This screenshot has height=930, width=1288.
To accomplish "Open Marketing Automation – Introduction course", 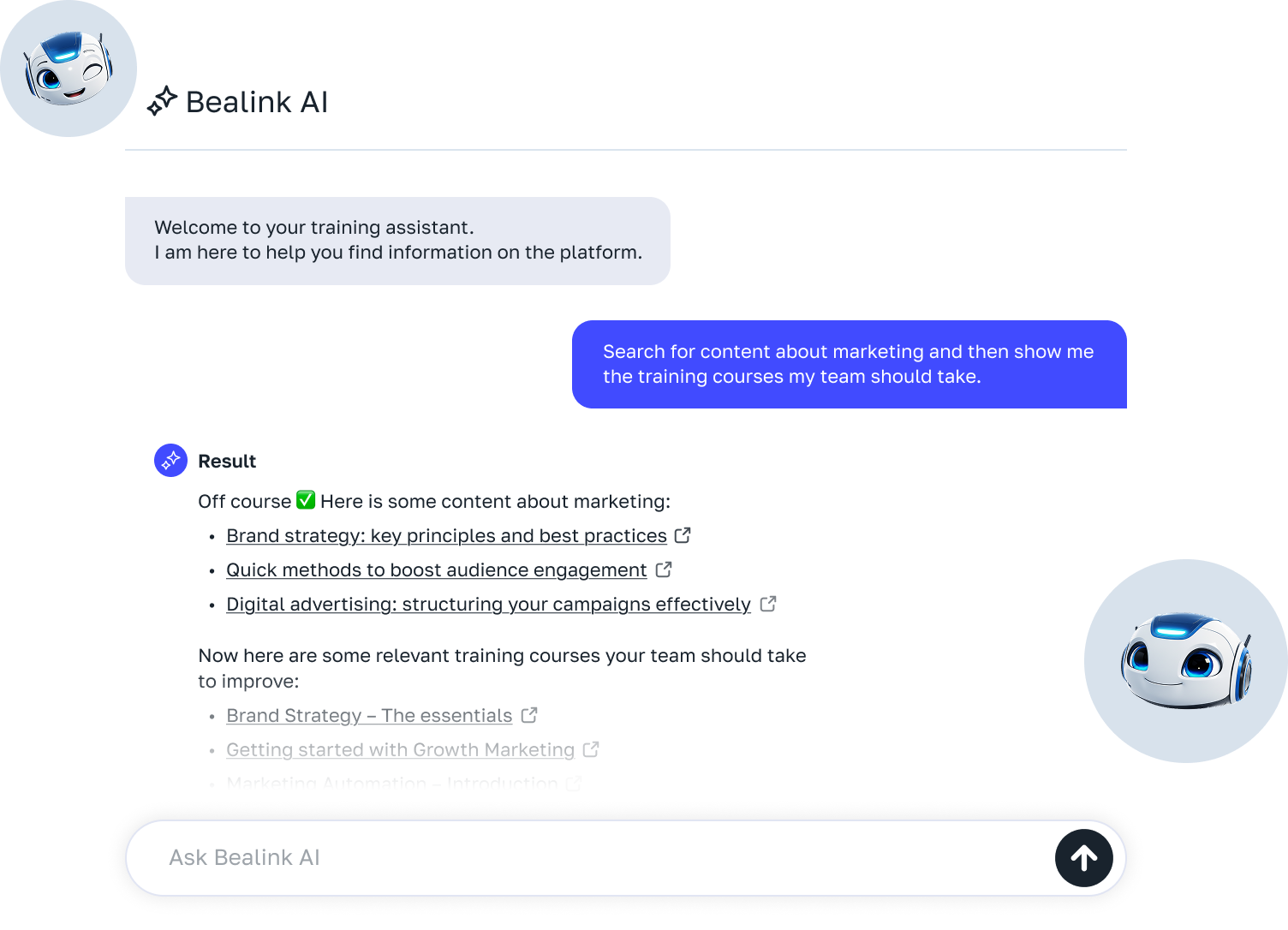I will pos(391,783).
